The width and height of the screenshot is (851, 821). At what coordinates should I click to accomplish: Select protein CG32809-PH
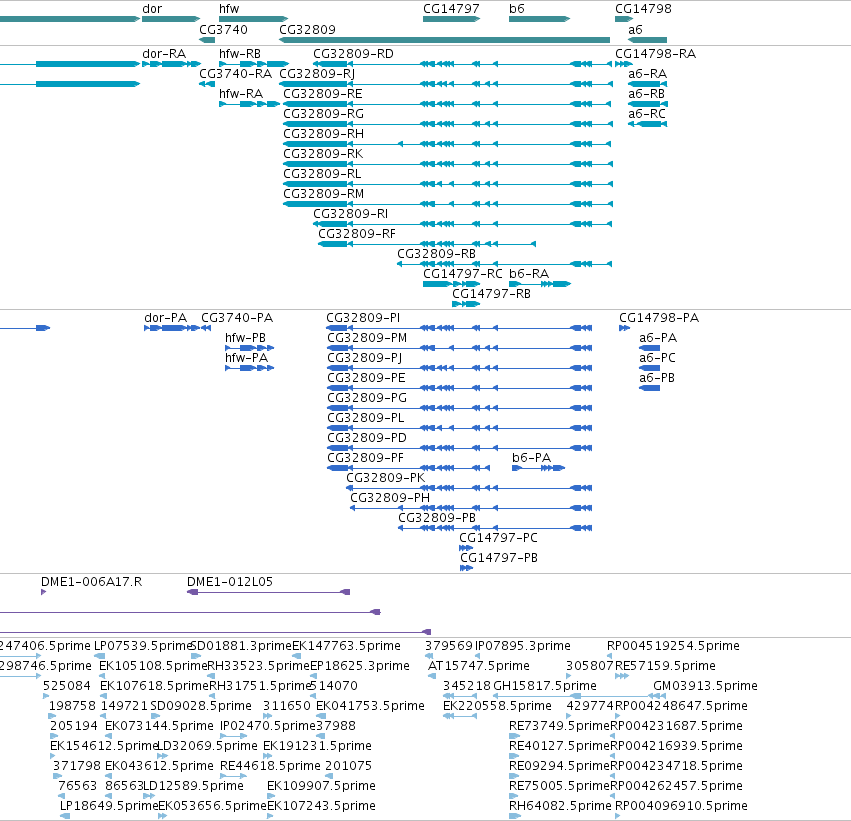[x=390, y=499]
